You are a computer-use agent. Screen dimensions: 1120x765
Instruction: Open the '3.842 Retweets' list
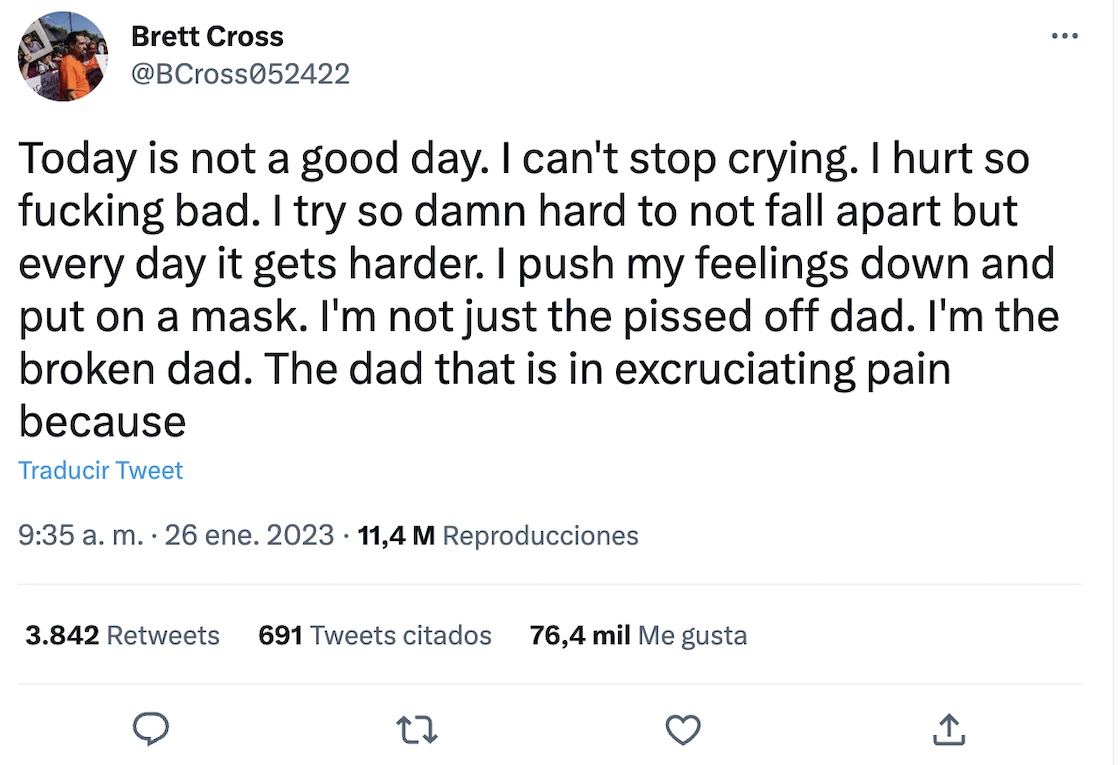point(120,635)
